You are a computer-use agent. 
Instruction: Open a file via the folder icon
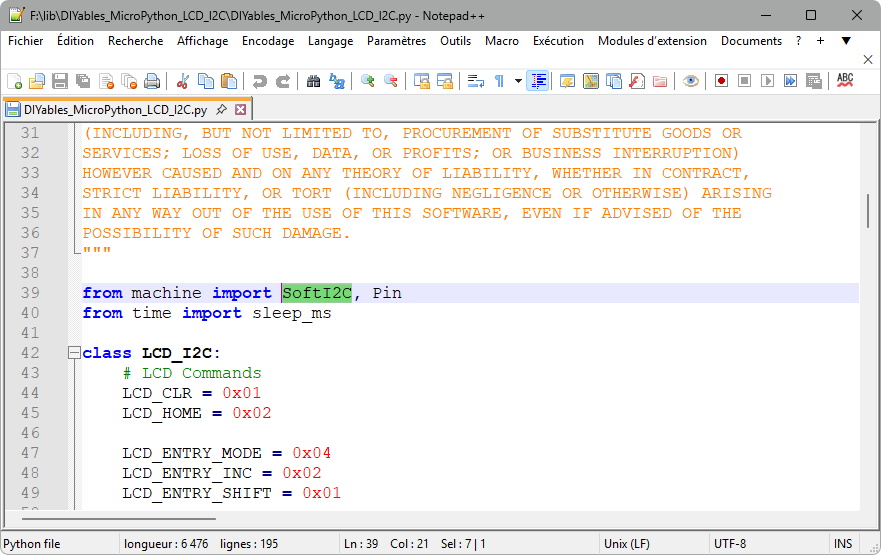[37, 81]
